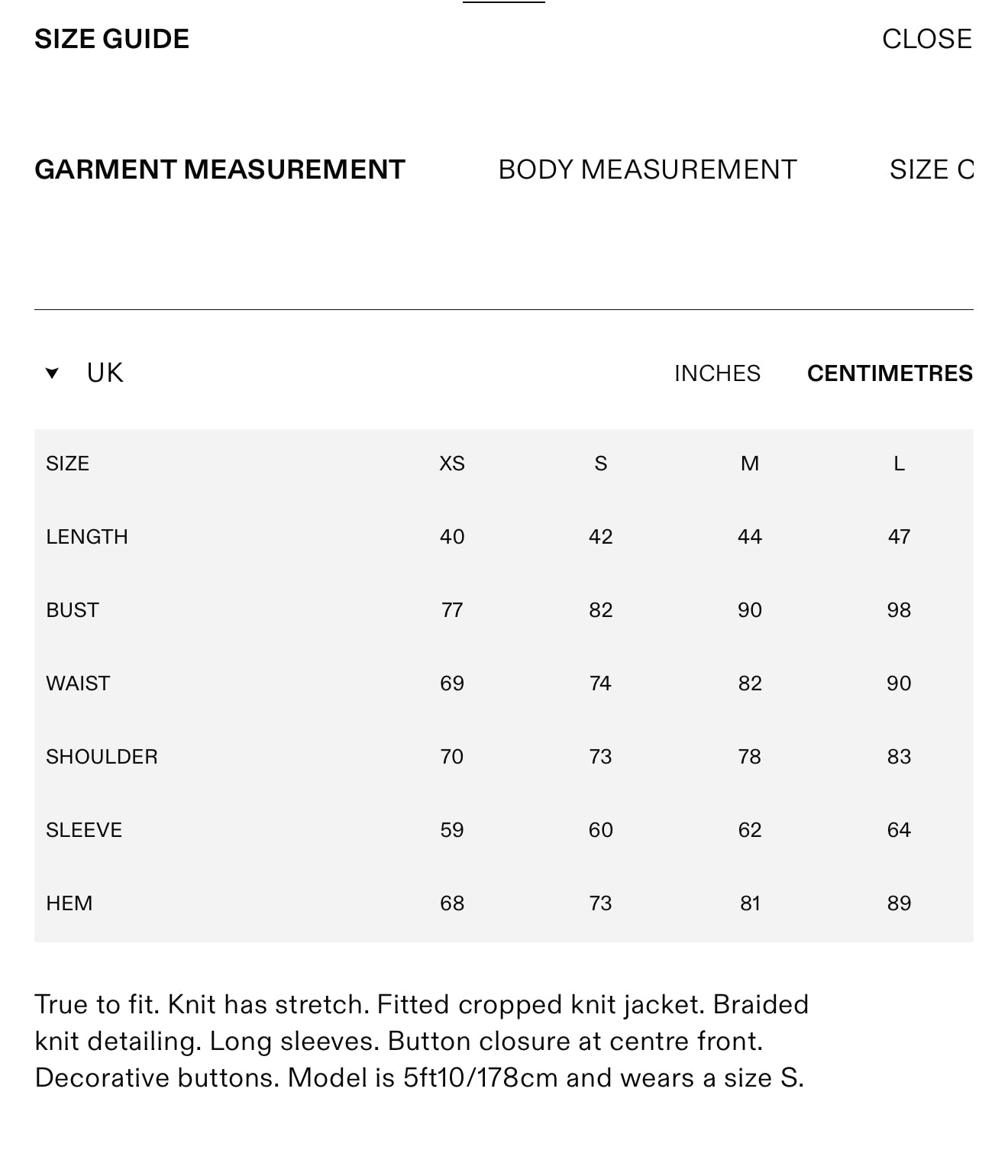1008x1176 pixels.
Task: Pick the L size column header
Action: point(899,464)
